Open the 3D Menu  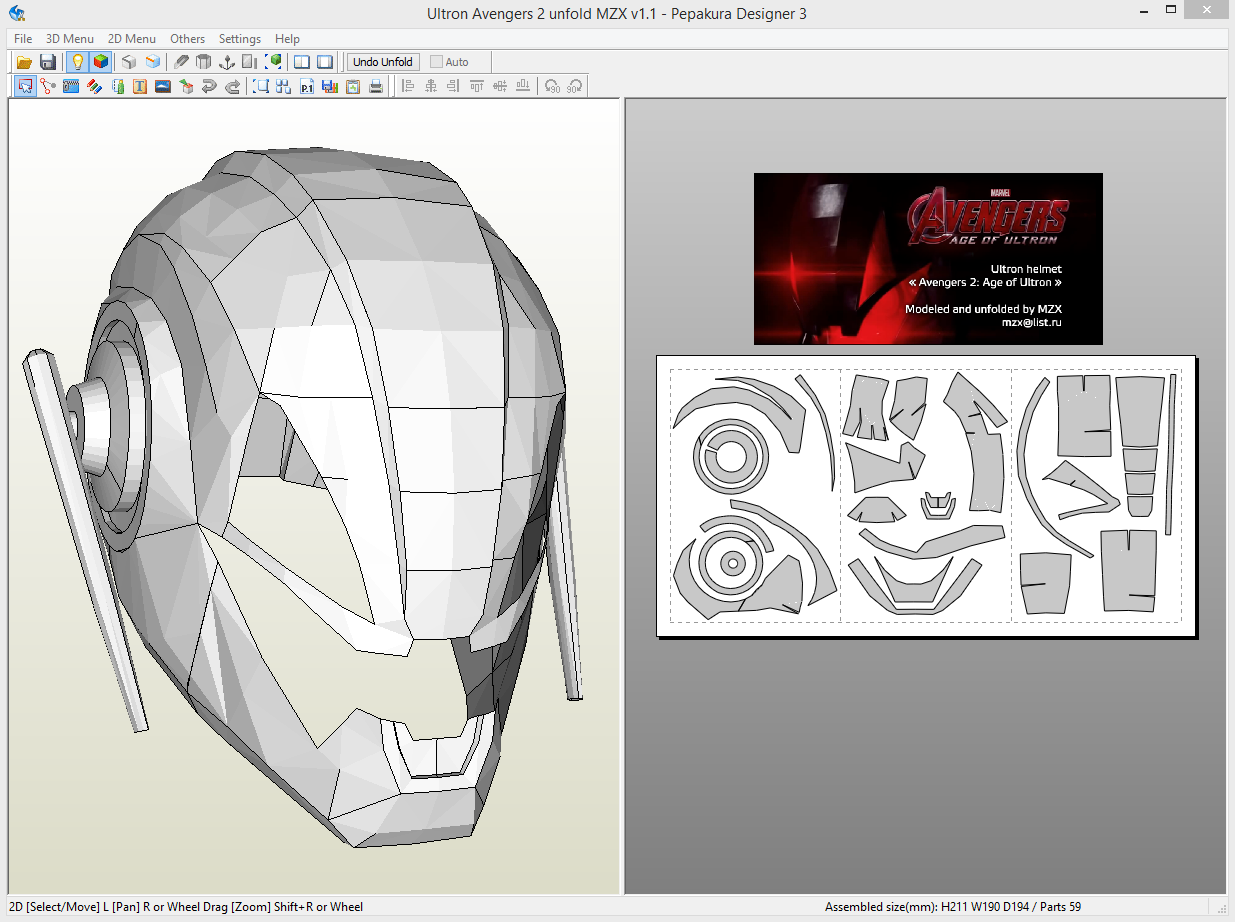click(70, 39)
